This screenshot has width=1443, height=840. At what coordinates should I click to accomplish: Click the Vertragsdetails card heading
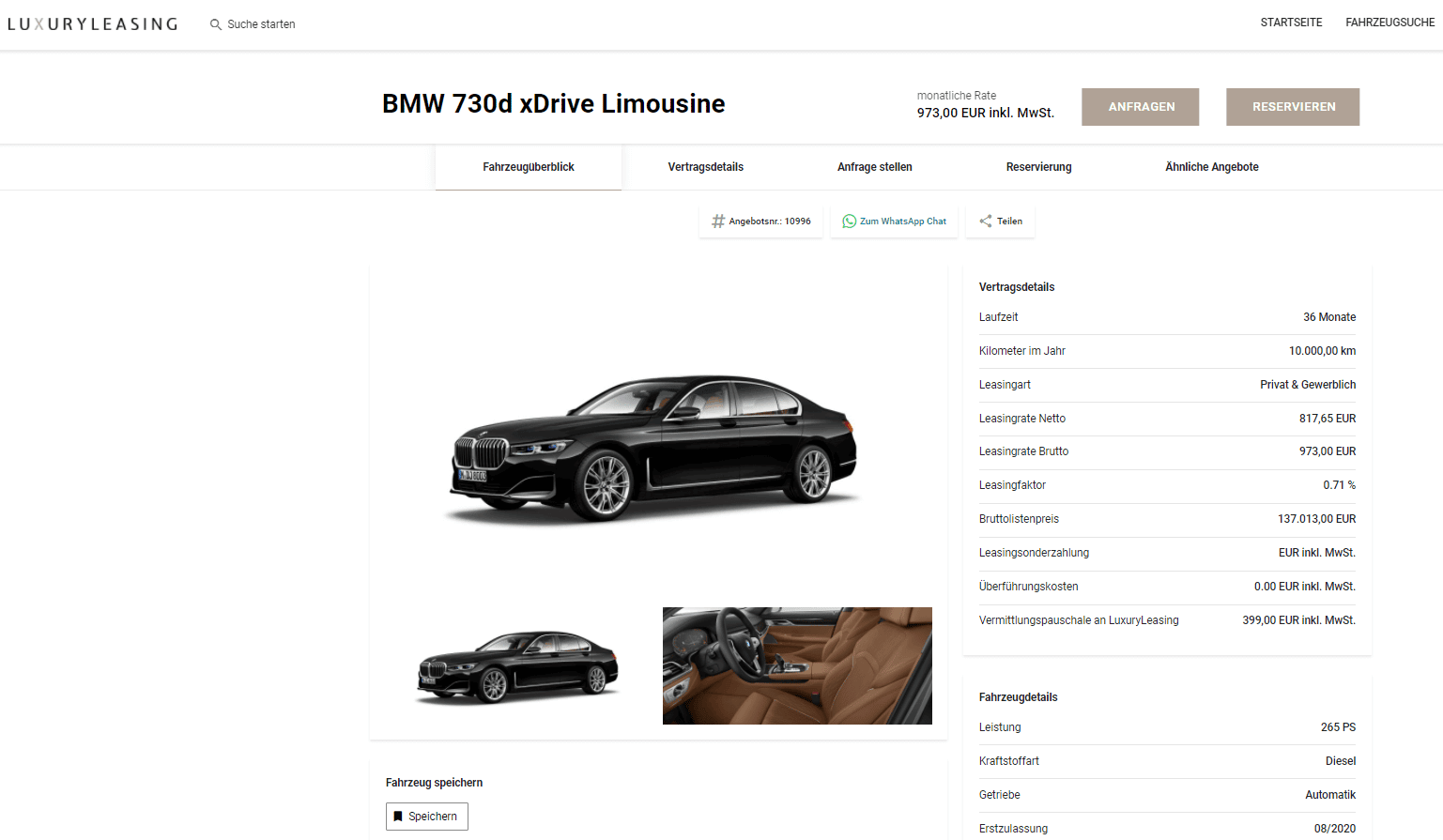tap(1017, 287)
